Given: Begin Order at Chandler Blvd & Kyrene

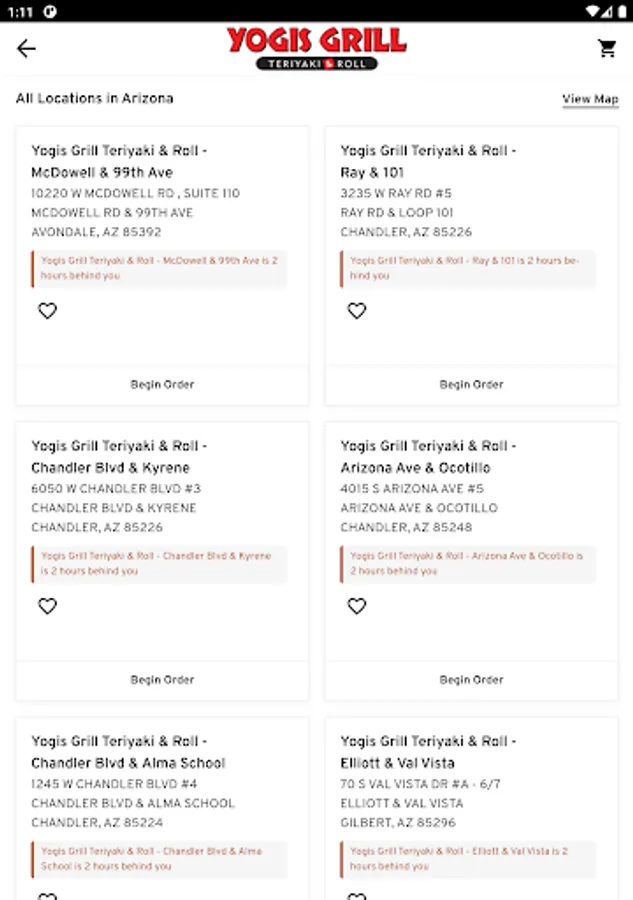Looking at the screenshot, I should [162, 679].
